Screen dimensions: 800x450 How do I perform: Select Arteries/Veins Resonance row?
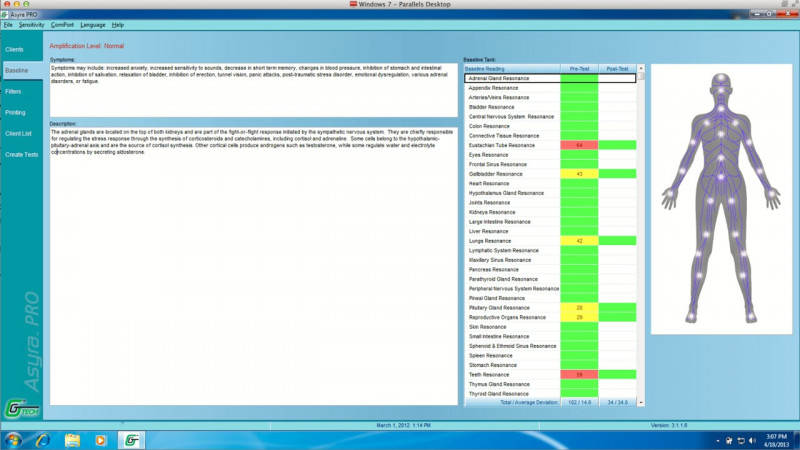tap(550, 97)
